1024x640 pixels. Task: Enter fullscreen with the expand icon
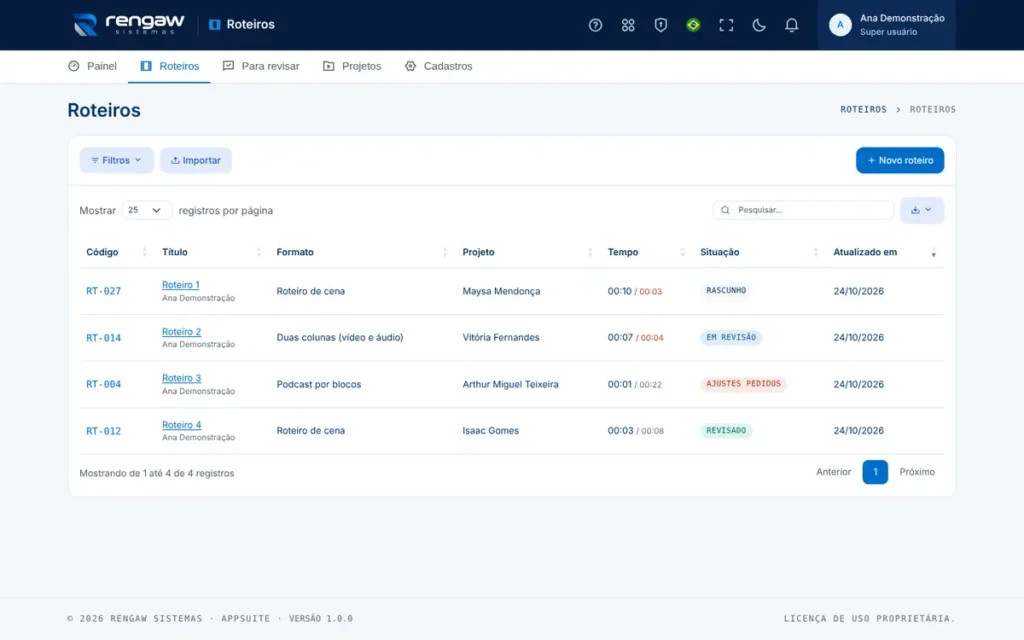726,25
